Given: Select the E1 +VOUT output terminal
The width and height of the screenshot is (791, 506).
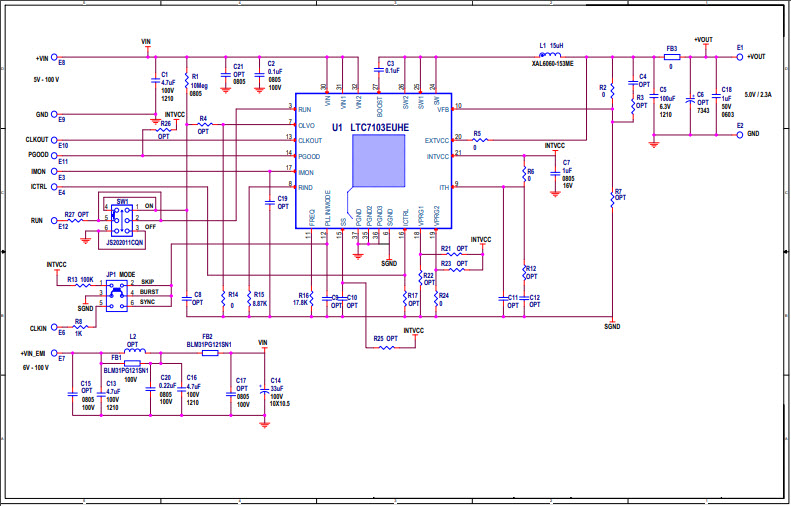Looking at the screenshot, I should pos(739,57).
